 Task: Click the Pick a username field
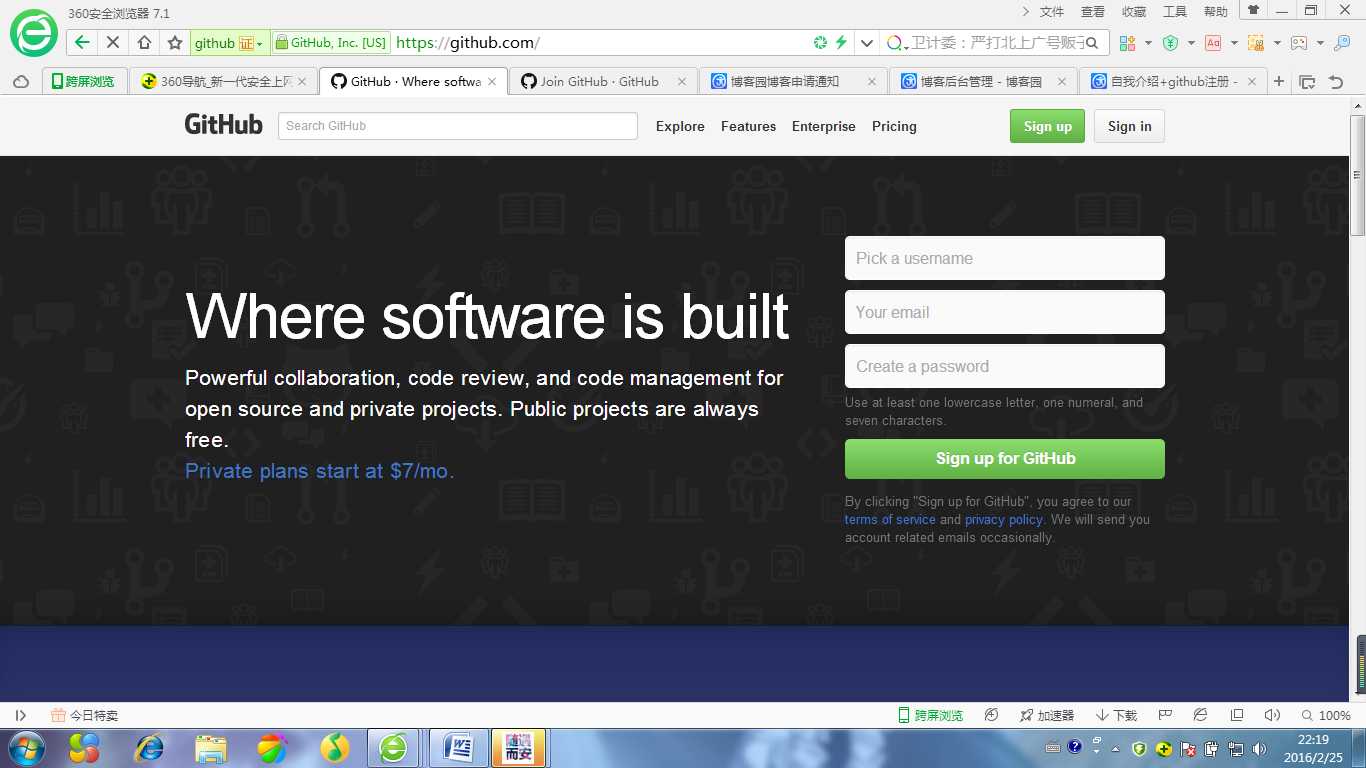(1005, 258)
